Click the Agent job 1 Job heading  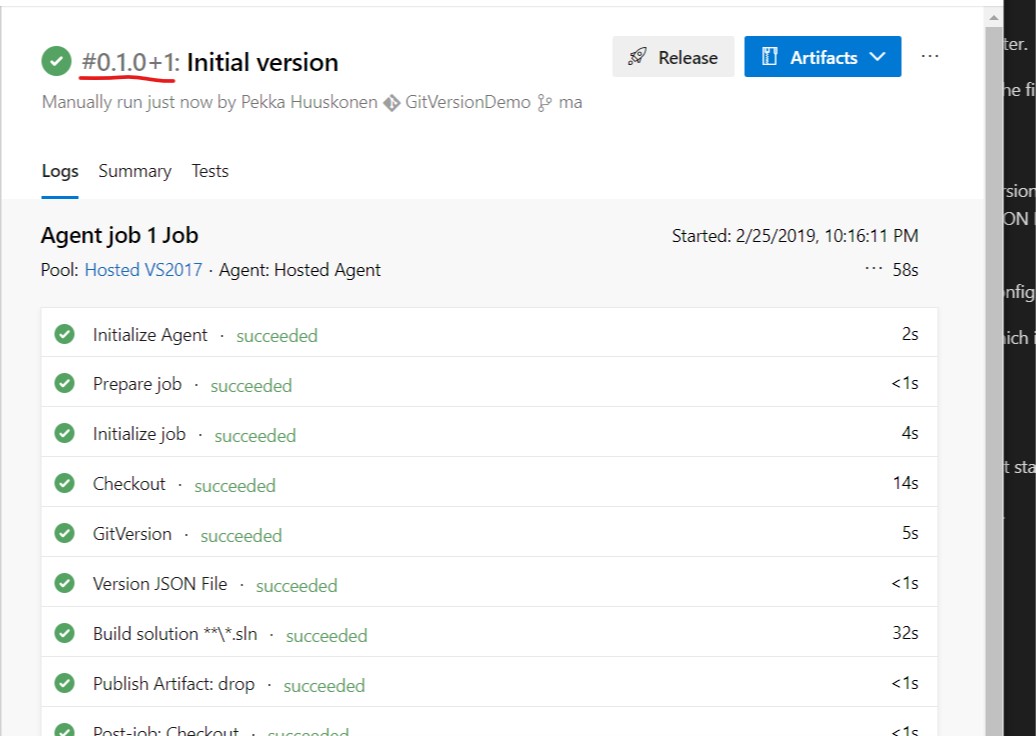coord(120,236)
